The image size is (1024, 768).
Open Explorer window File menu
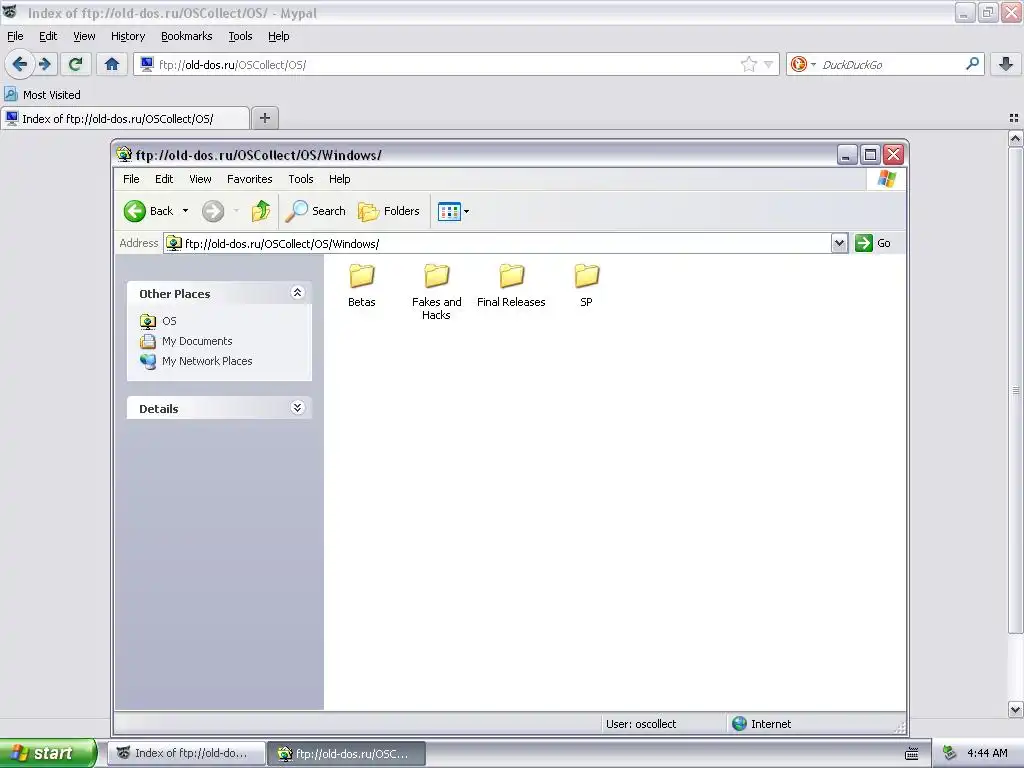[131, 179]
